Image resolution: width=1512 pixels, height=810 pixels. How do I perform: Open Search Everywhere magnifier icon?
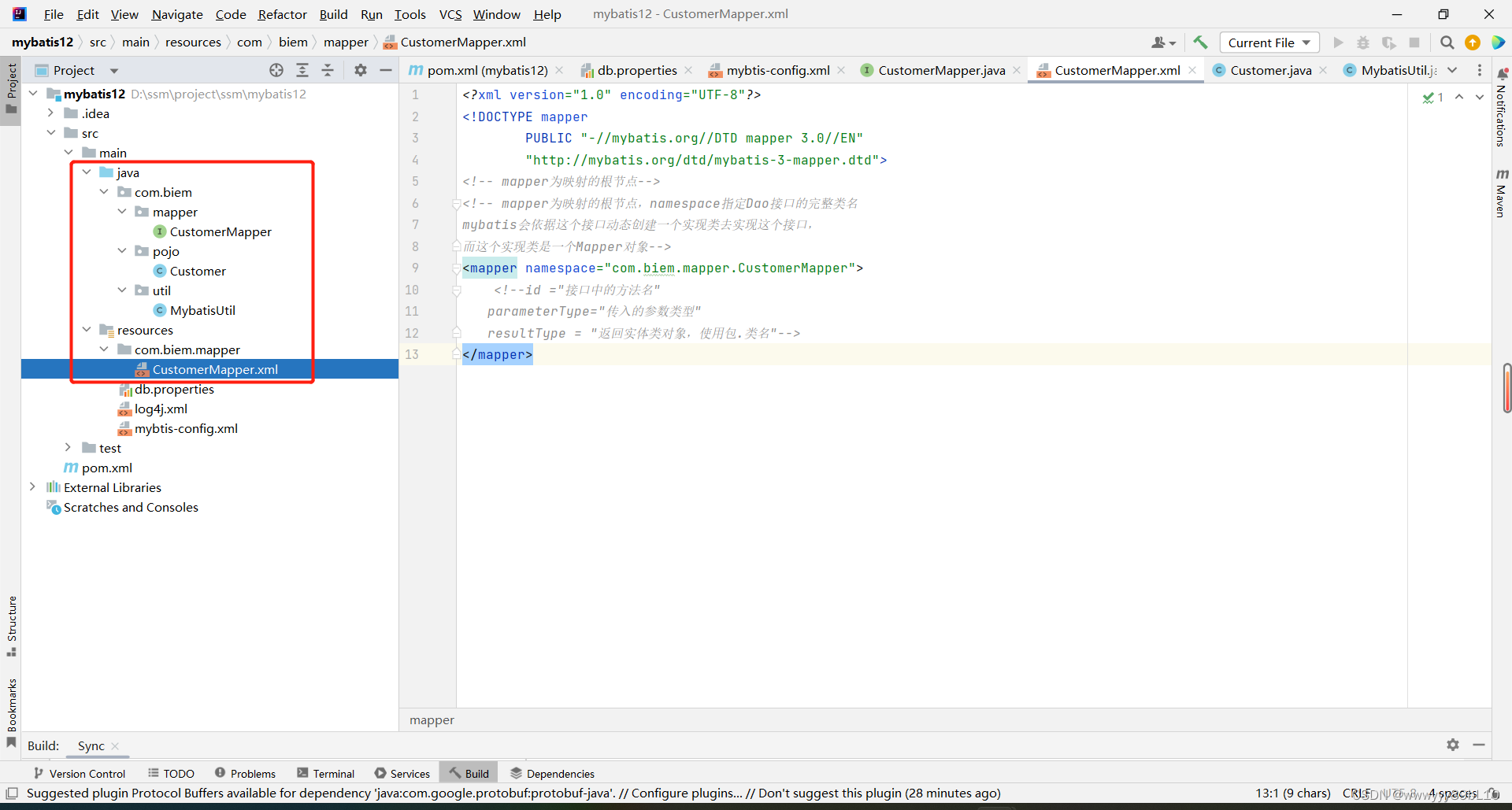1447,43
